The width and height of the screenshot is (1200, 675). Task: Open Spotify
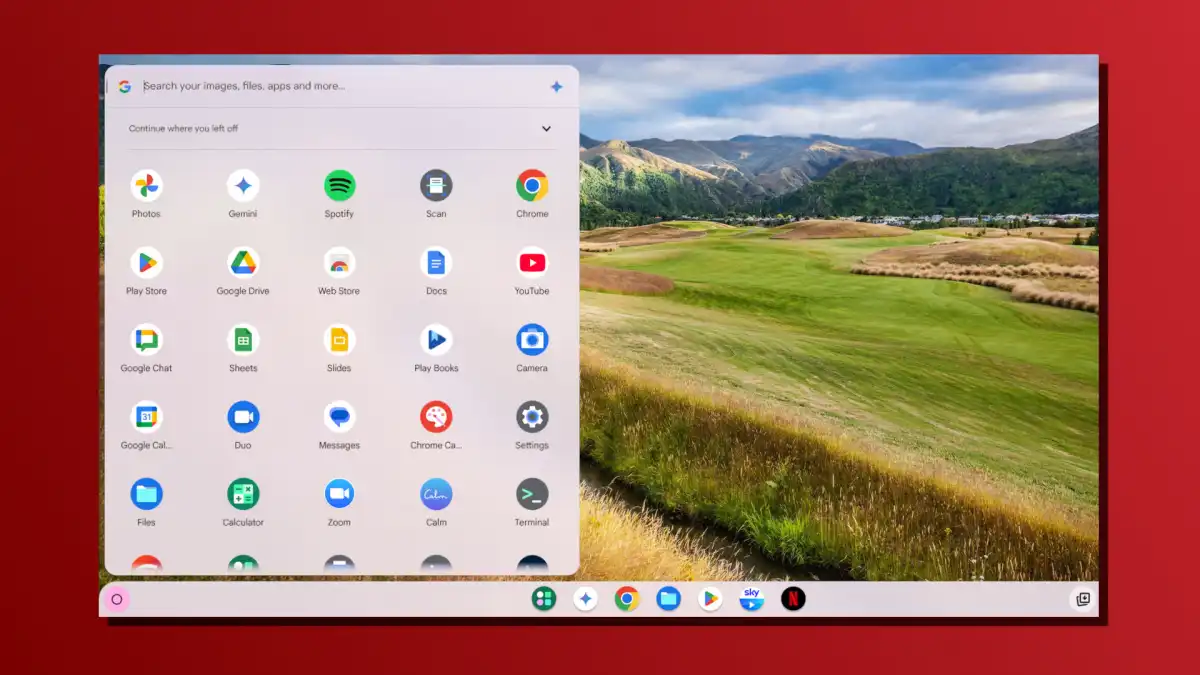click(x=339, y=186)
